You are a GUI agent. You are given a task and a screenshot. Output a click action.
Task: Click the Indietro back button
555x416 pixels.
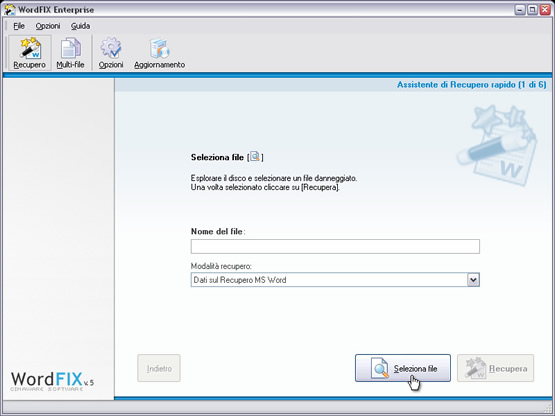coord(159,368)
